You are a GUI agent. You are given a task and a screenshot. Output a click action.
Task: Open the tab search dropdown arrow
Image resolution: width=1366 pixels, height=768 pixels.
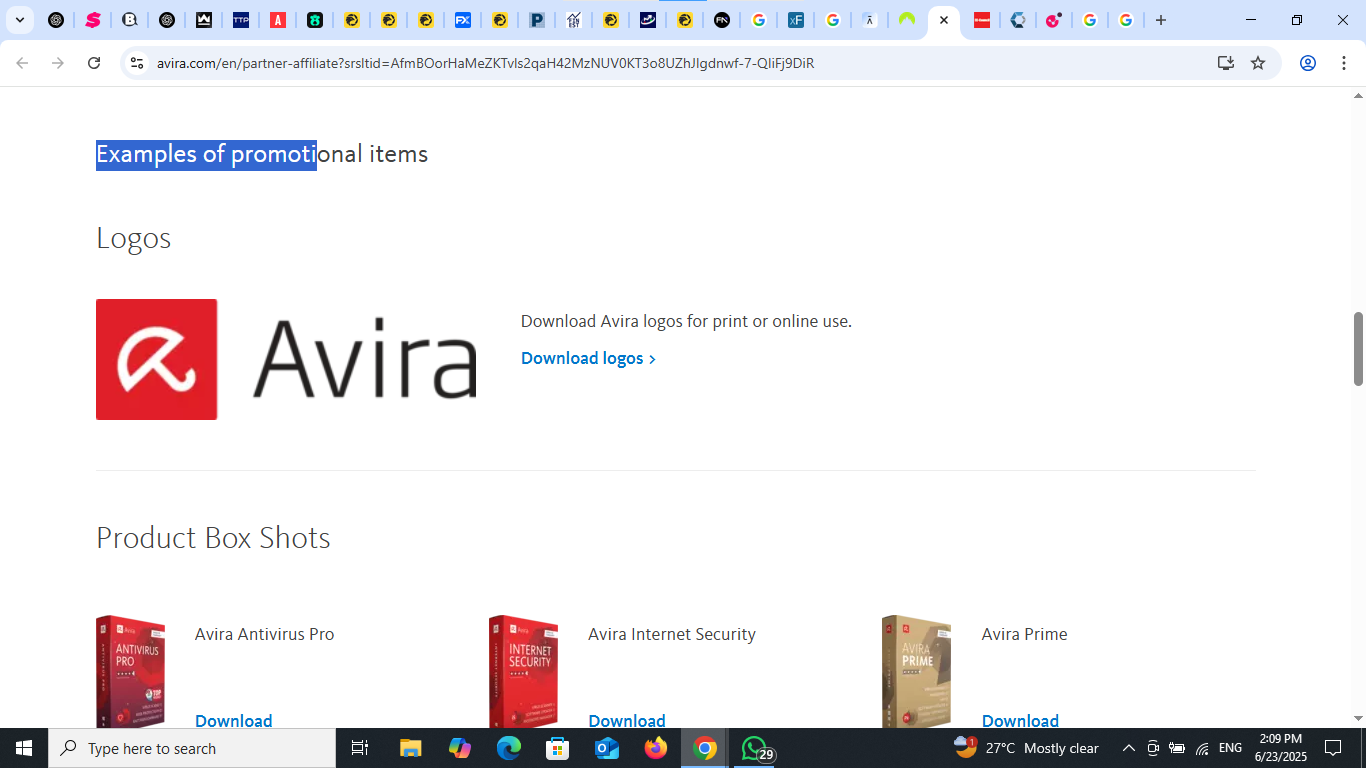point(19,20)
